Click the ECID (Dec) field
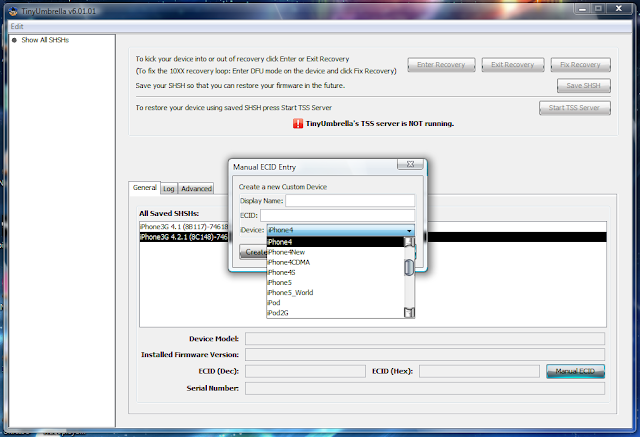Screen dimensions: 640x437 (305, 371)
